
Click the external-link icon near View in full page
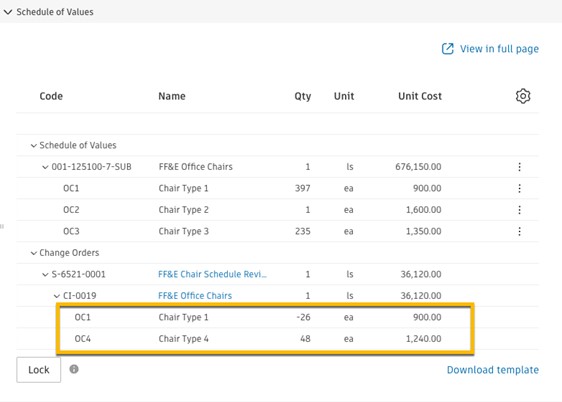447,49
